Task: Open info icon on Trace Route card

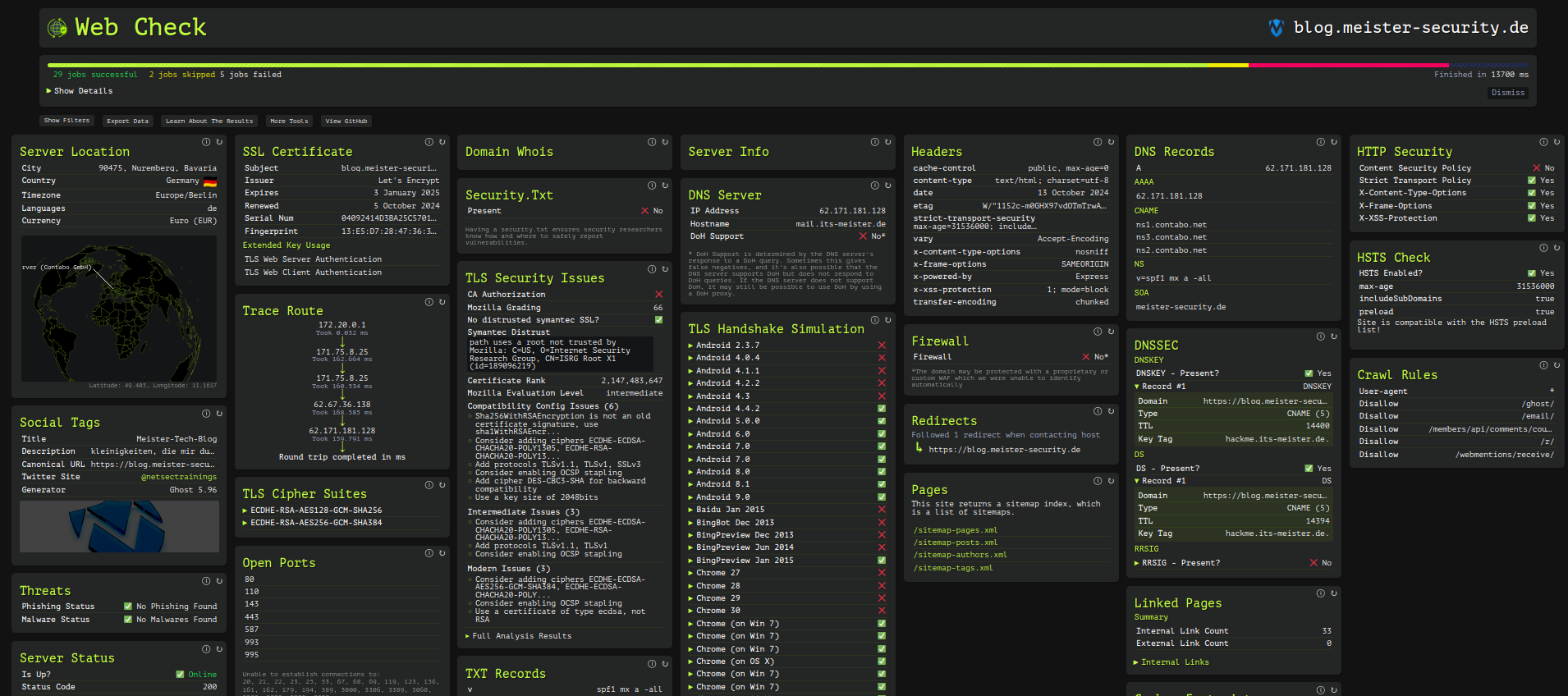Action: coord(429,302)
